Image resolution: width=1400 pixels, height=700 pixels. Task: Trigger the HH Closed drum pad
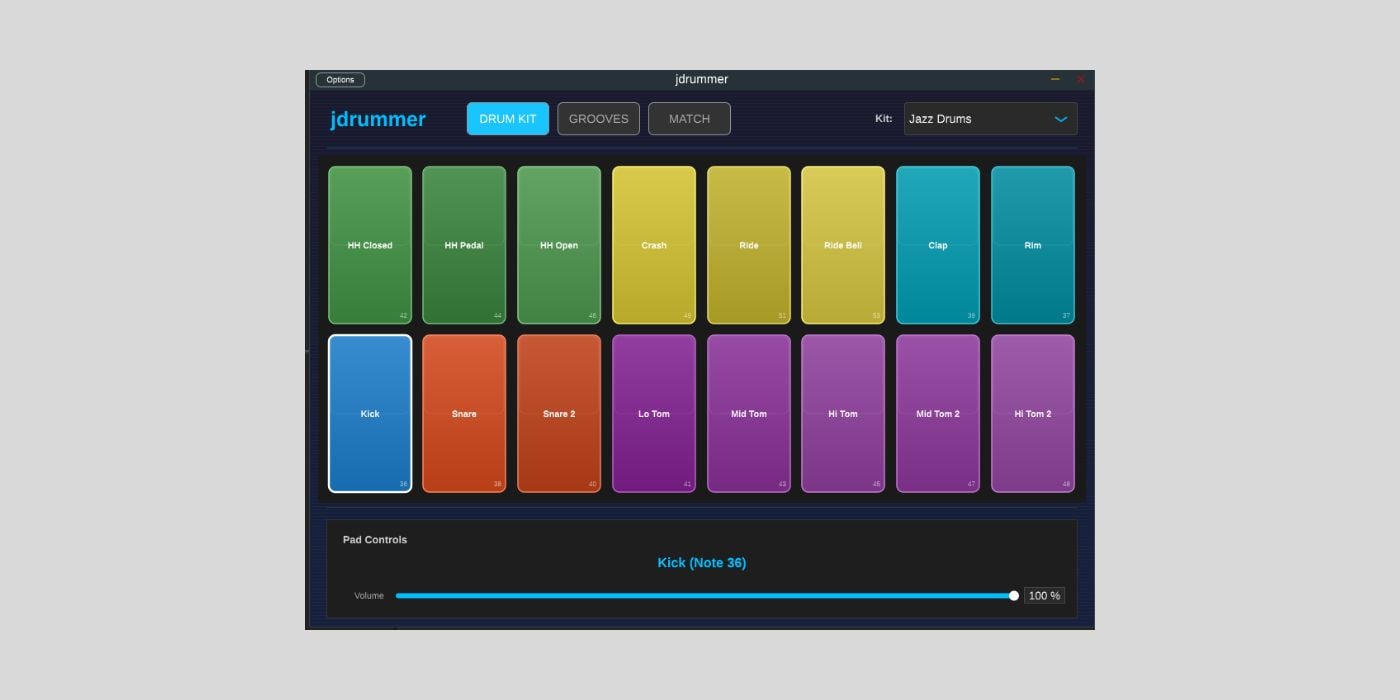[370, 245]
